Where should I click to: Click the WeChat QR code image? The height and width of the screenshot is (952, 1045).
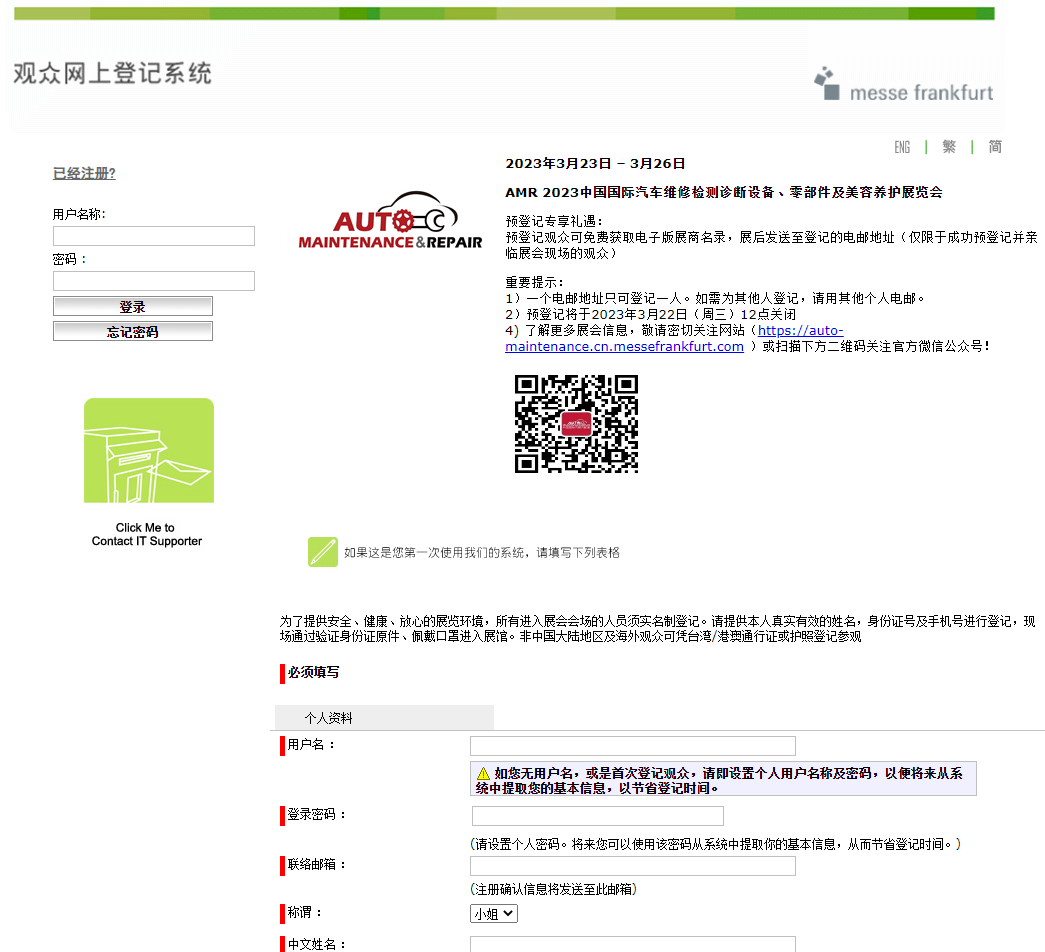(576, 424)
